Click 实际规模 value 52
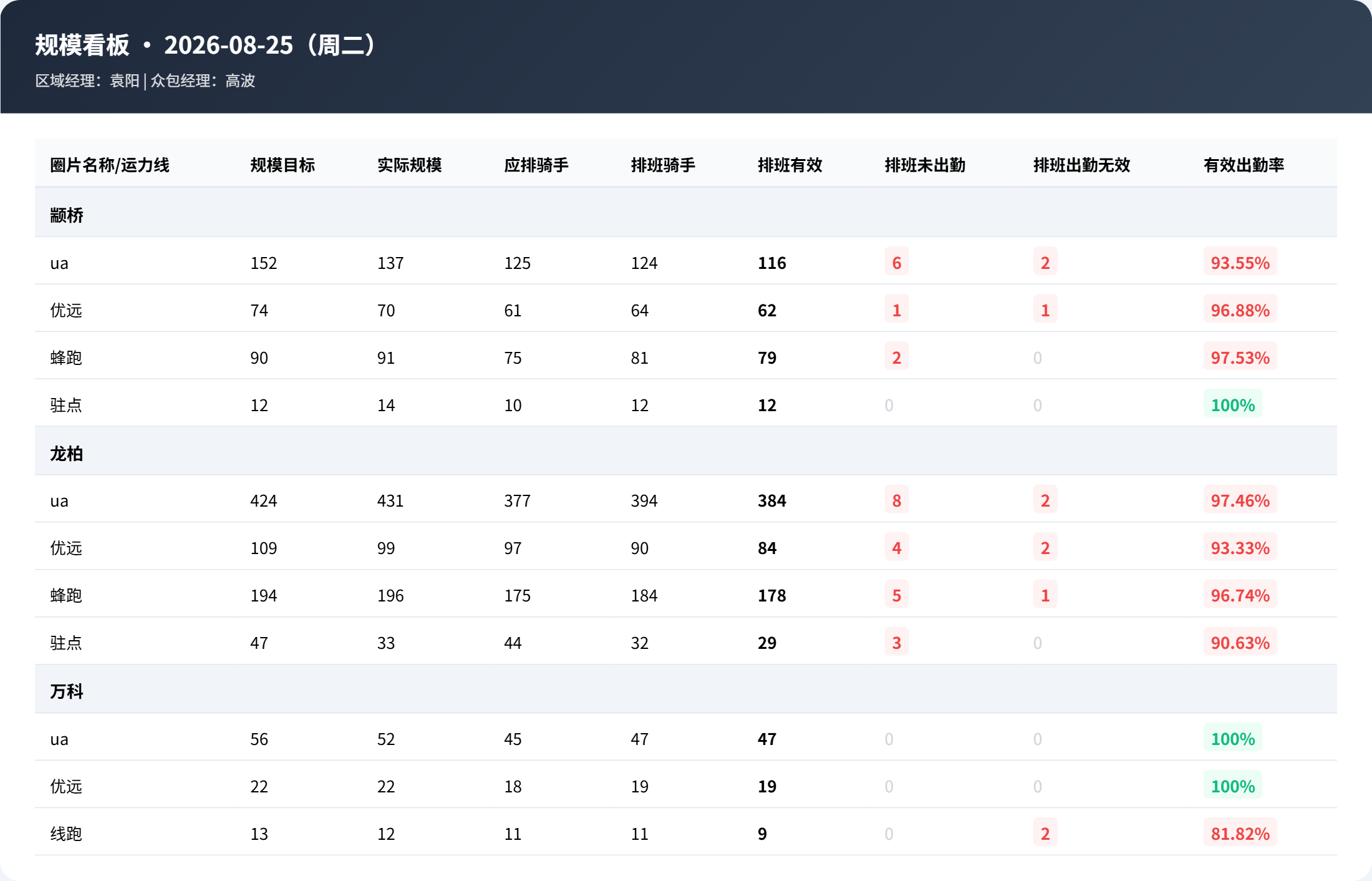Screen dimensions: 1372x881 click(x=386, y=739)
